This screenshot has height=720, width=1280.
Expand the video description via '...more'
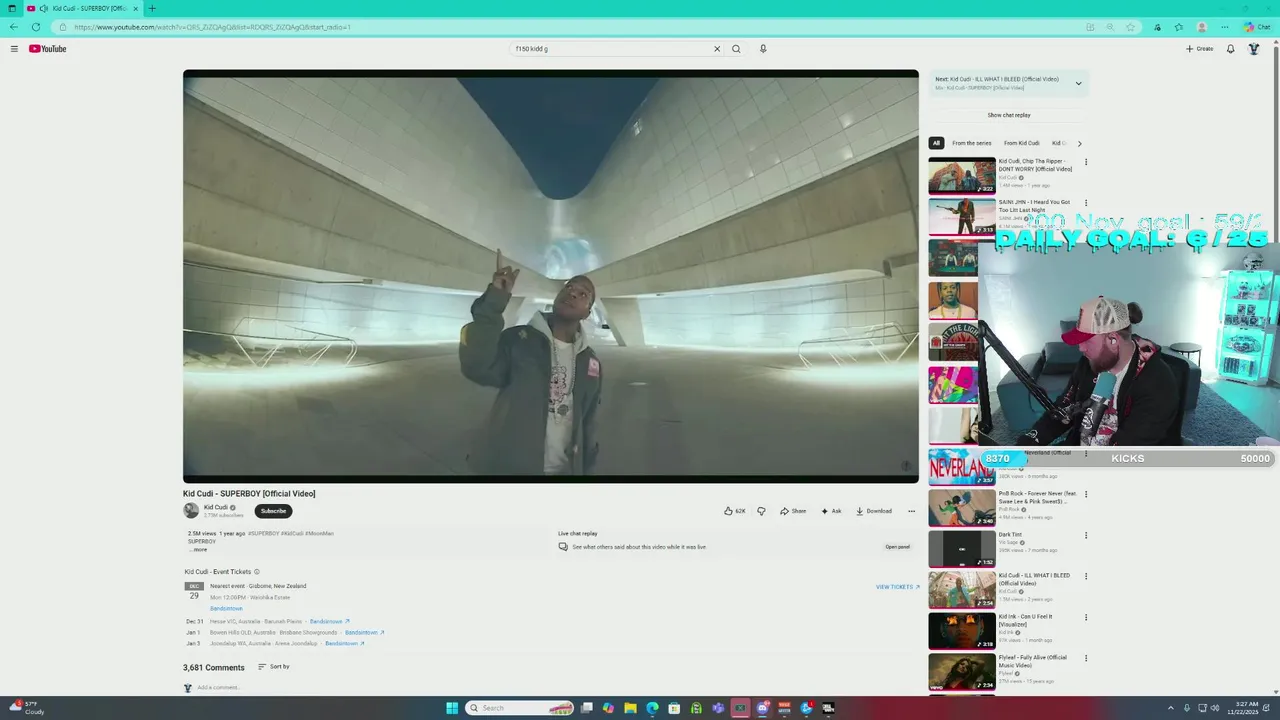[198, 549]
